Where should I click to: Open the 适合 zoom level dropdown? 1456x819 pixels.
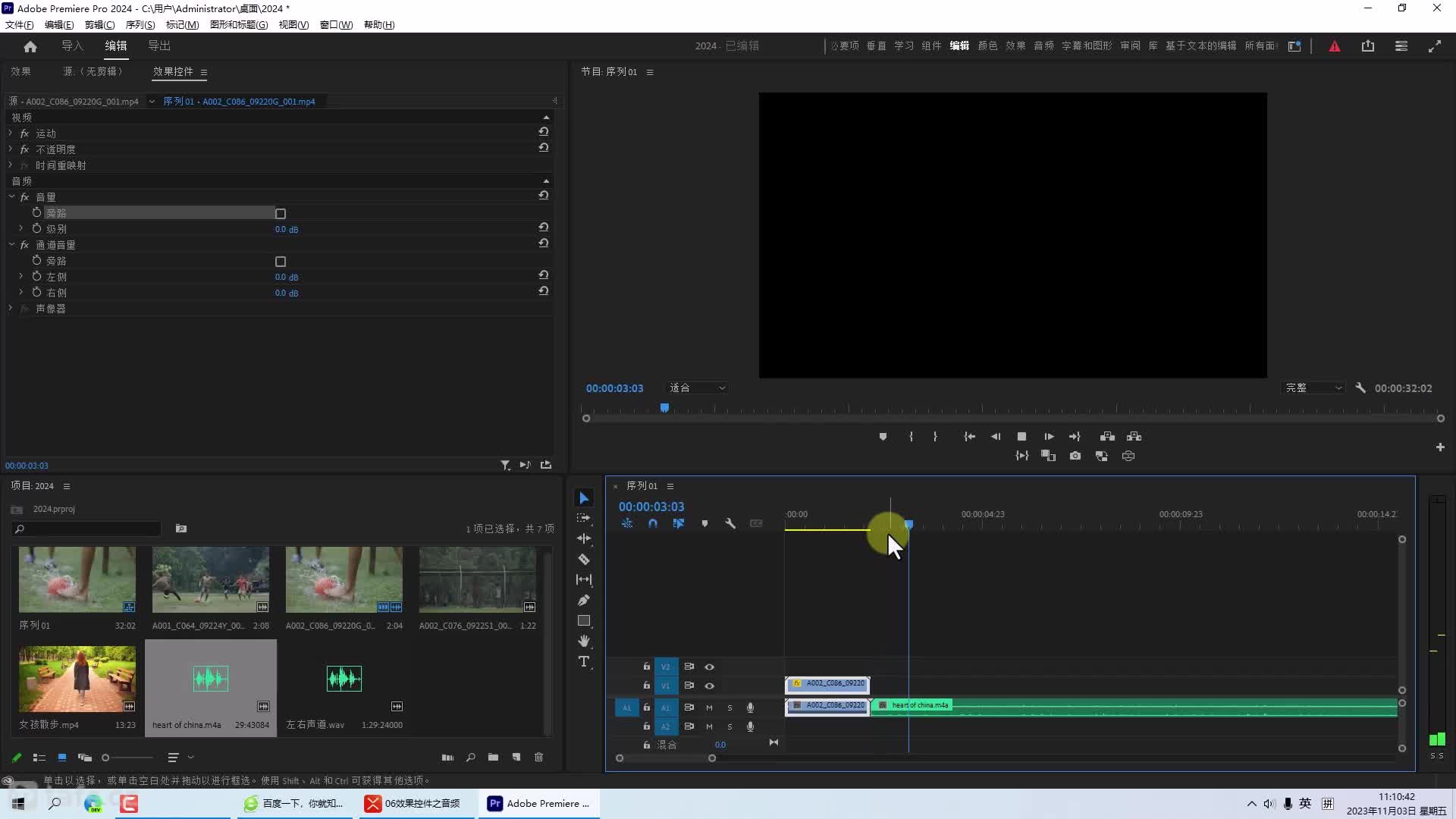(x=697, y=388)
